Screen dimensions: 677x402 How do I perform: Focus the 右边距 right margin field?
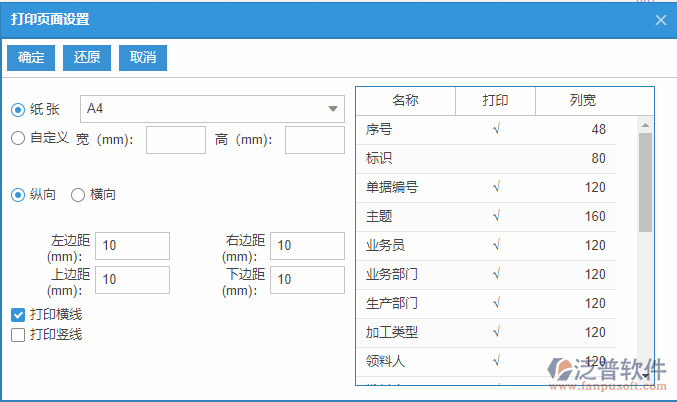(307, 246)
